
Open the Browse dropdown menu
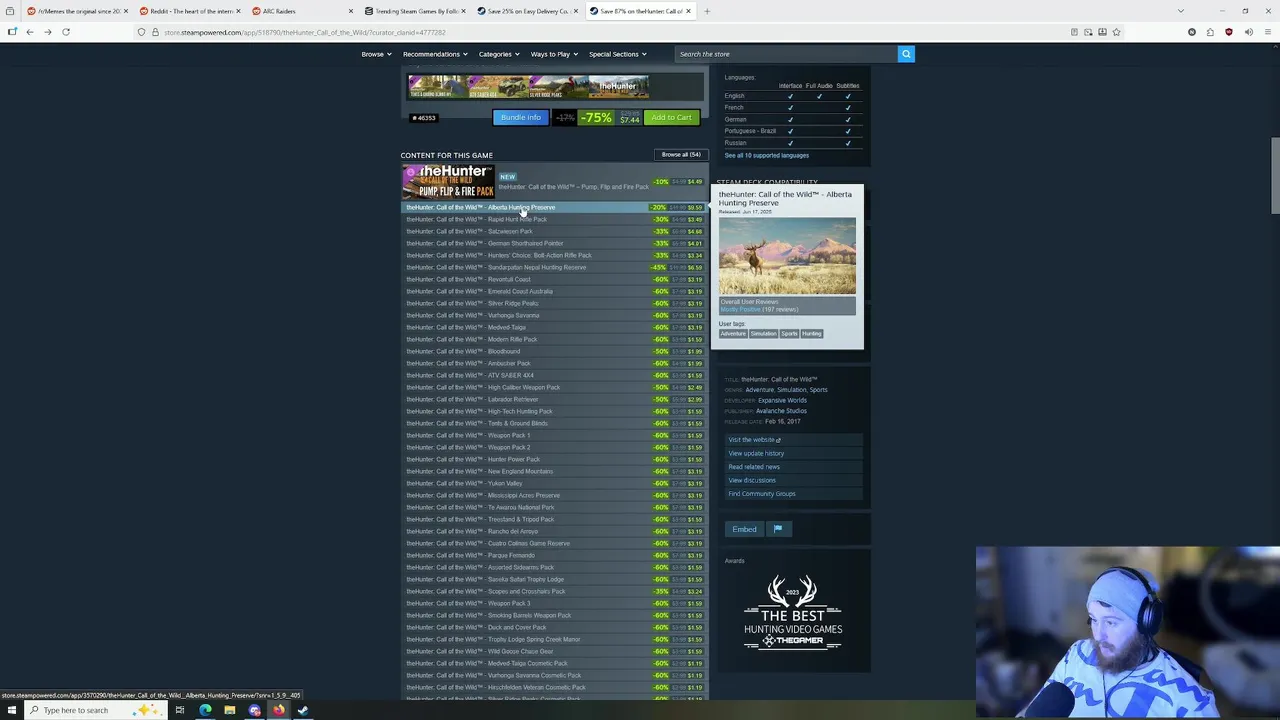375,54
